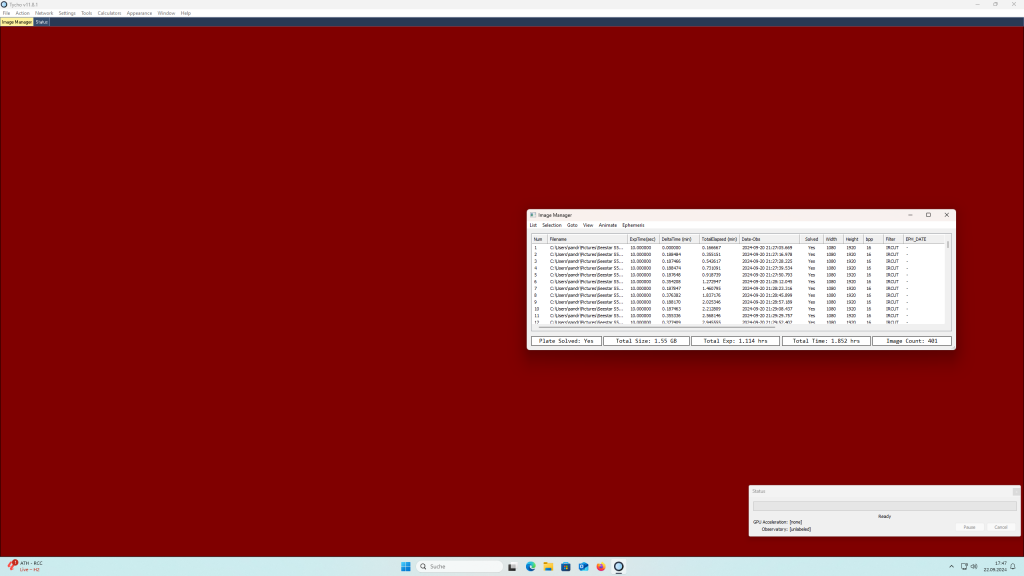Screen dimensions: 1024x576
Task: Open the Windows Start menu
Action: click(406, 566)
